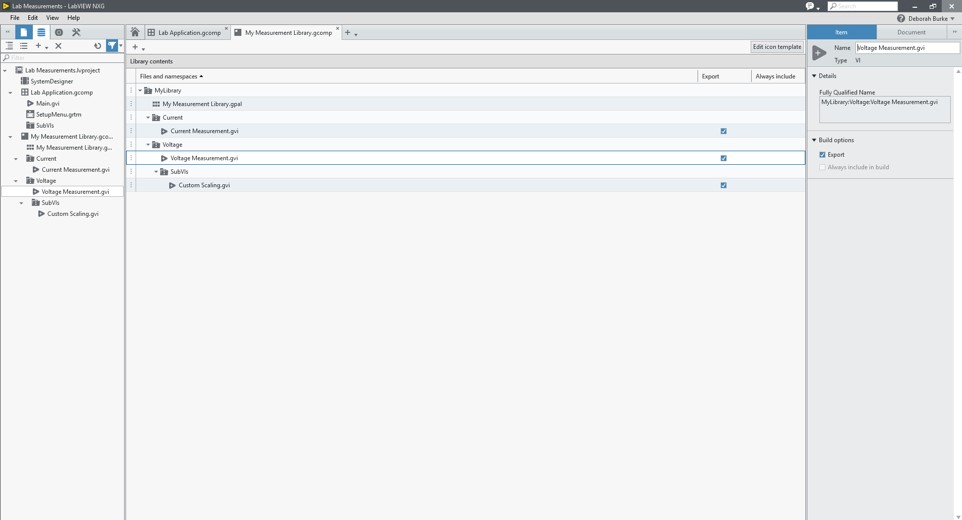Collapse the MyLibrary node in Library contents
The height and width of the screenshot is (520, 962).
140,90
